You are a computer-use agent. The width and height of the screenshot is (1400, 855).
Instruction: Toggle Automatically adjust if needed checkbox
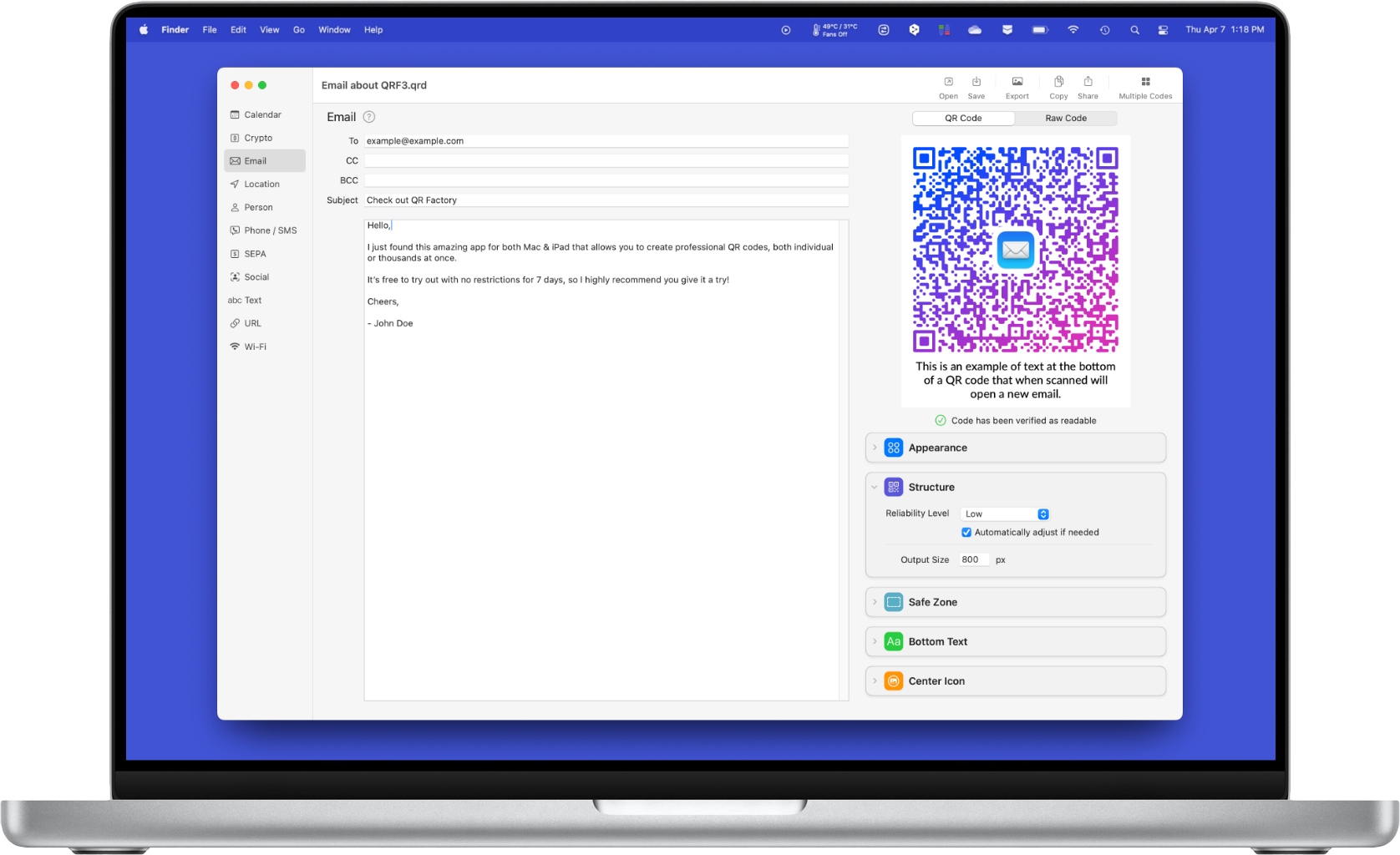pos(966,533)
